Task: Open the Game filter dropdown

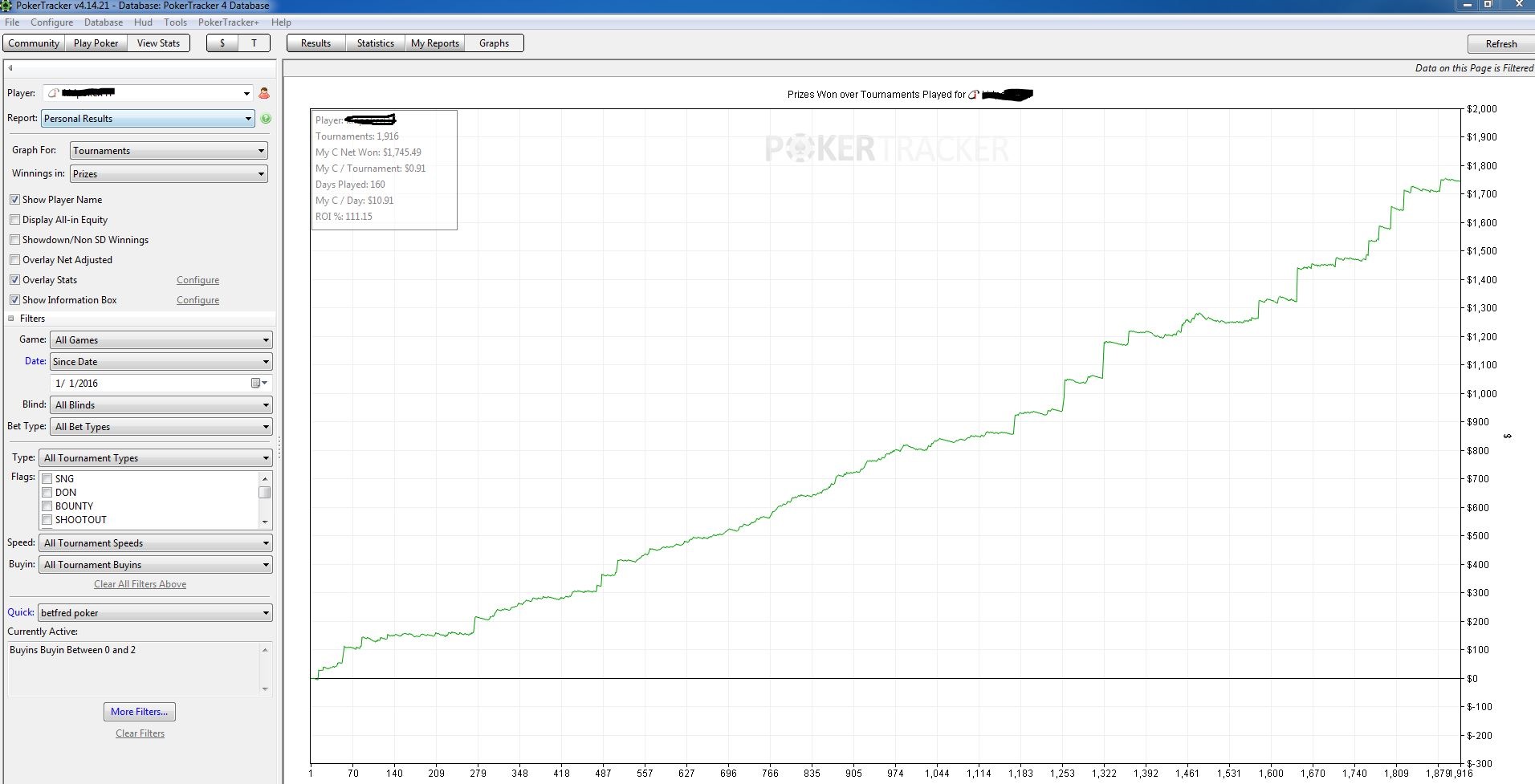Action: pos(161,340)
